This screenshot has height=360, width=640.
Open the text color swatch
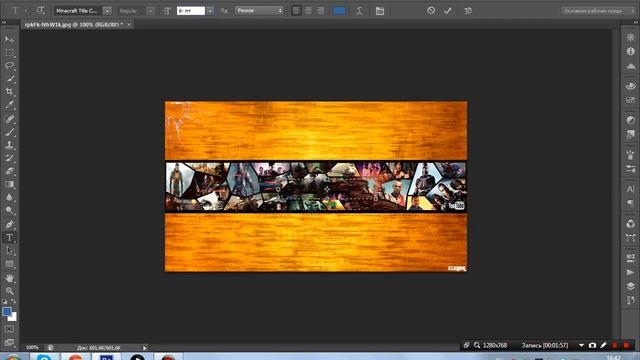coord(339,11)
